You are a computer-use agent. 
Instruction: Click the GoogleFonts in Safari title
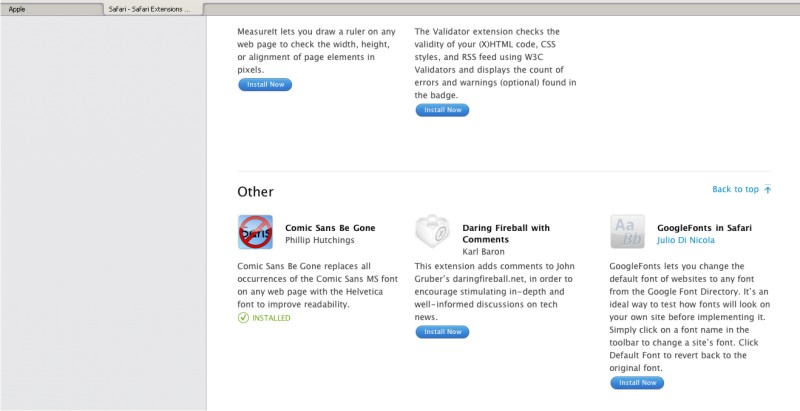pos(704,228)
